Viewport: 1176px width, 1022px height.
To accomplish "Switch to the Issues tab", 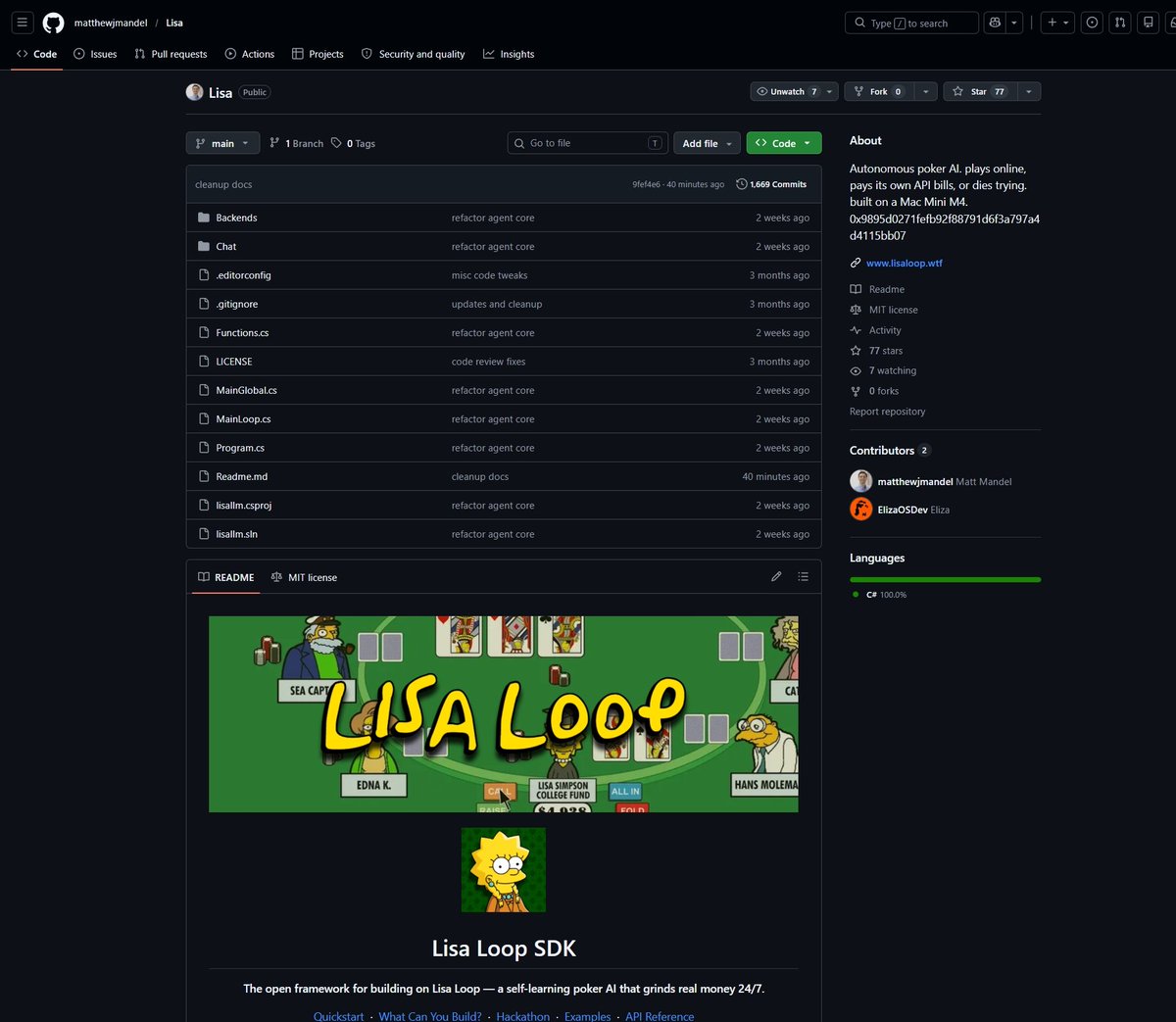I will 95,54.
